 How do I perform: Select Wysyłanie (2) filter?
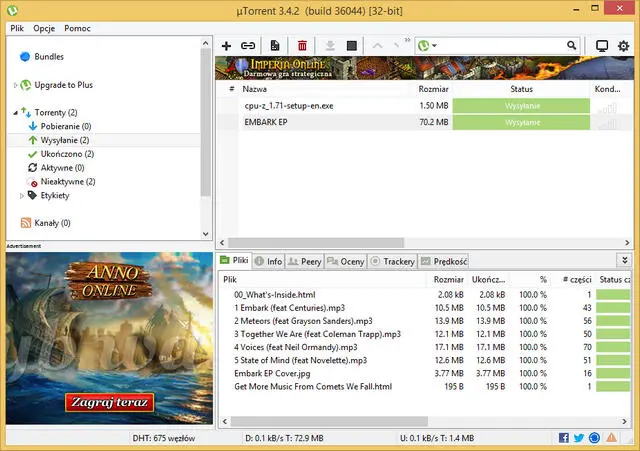pos(65,140)
